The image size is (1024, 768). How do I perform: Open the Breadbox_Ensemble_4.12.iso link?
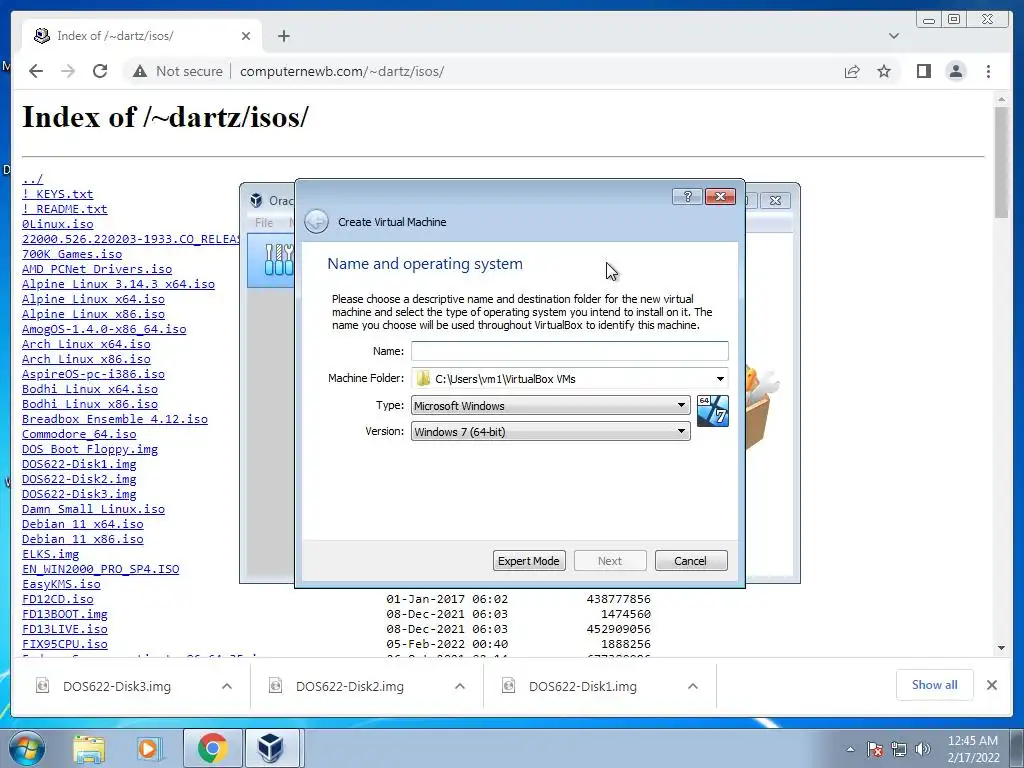[115, 419]
